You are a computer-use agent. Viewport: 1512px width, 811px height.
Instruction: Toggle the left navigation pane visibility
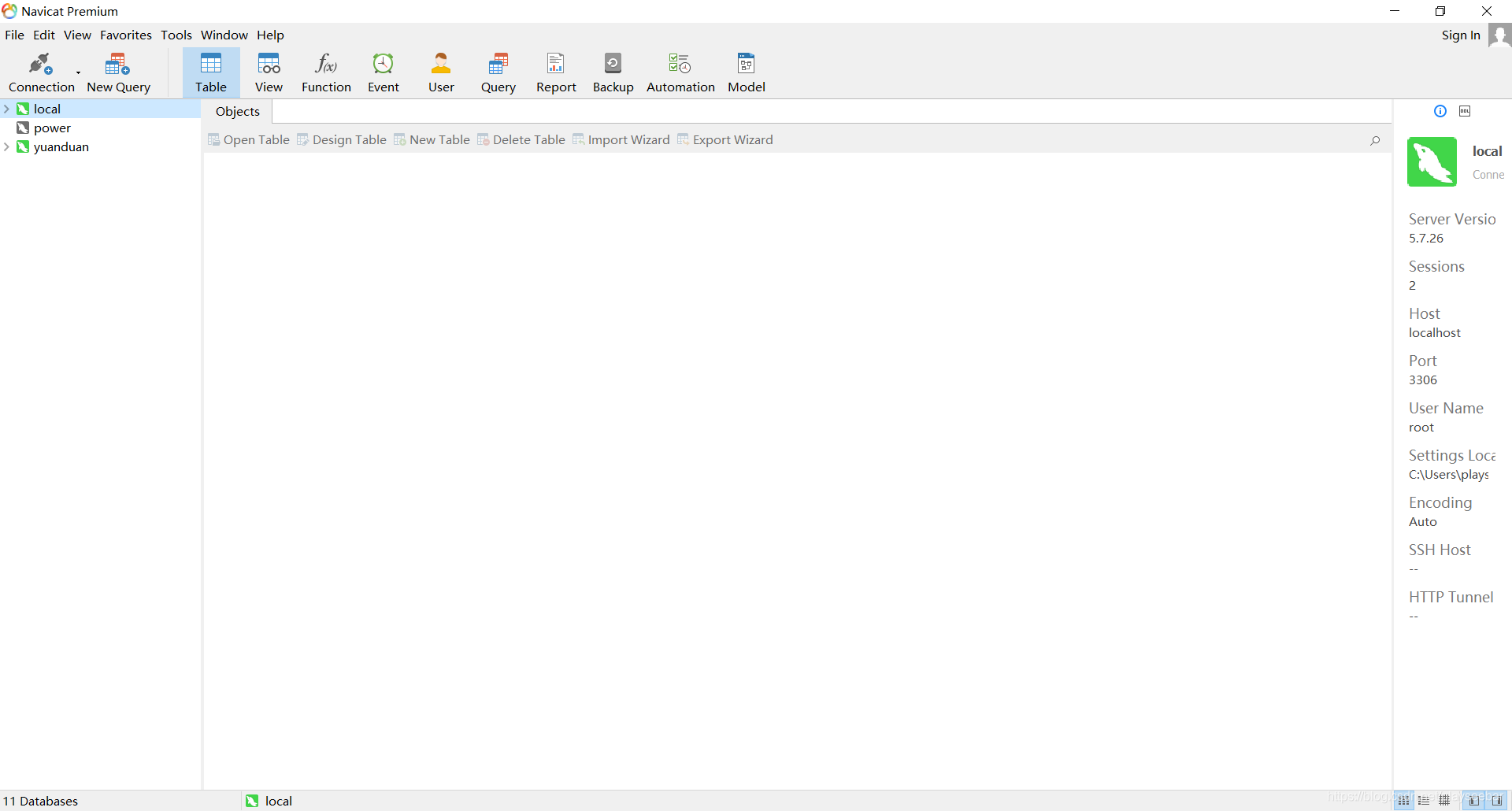[x=1473, y=800]
